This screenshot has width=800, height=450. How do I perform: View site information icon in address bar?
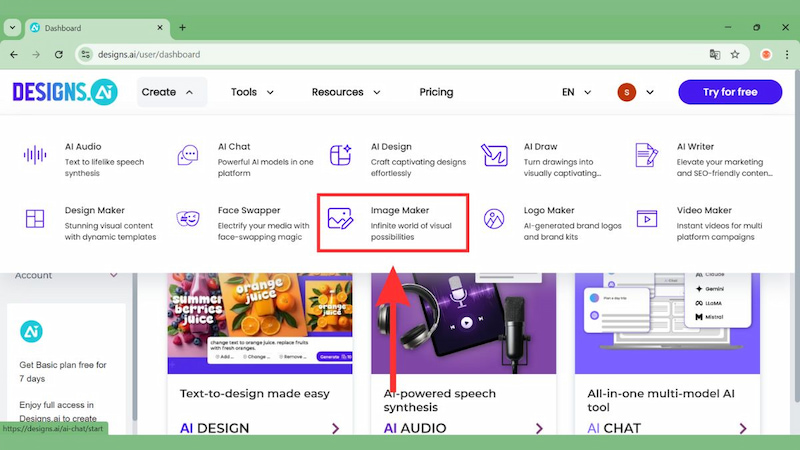click(x=86, y=54)
